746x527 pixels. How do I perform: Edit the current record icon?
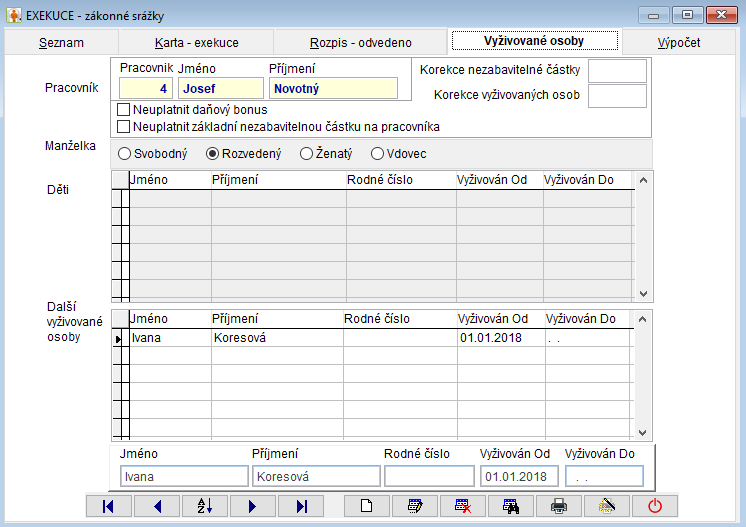click(415, 506)
